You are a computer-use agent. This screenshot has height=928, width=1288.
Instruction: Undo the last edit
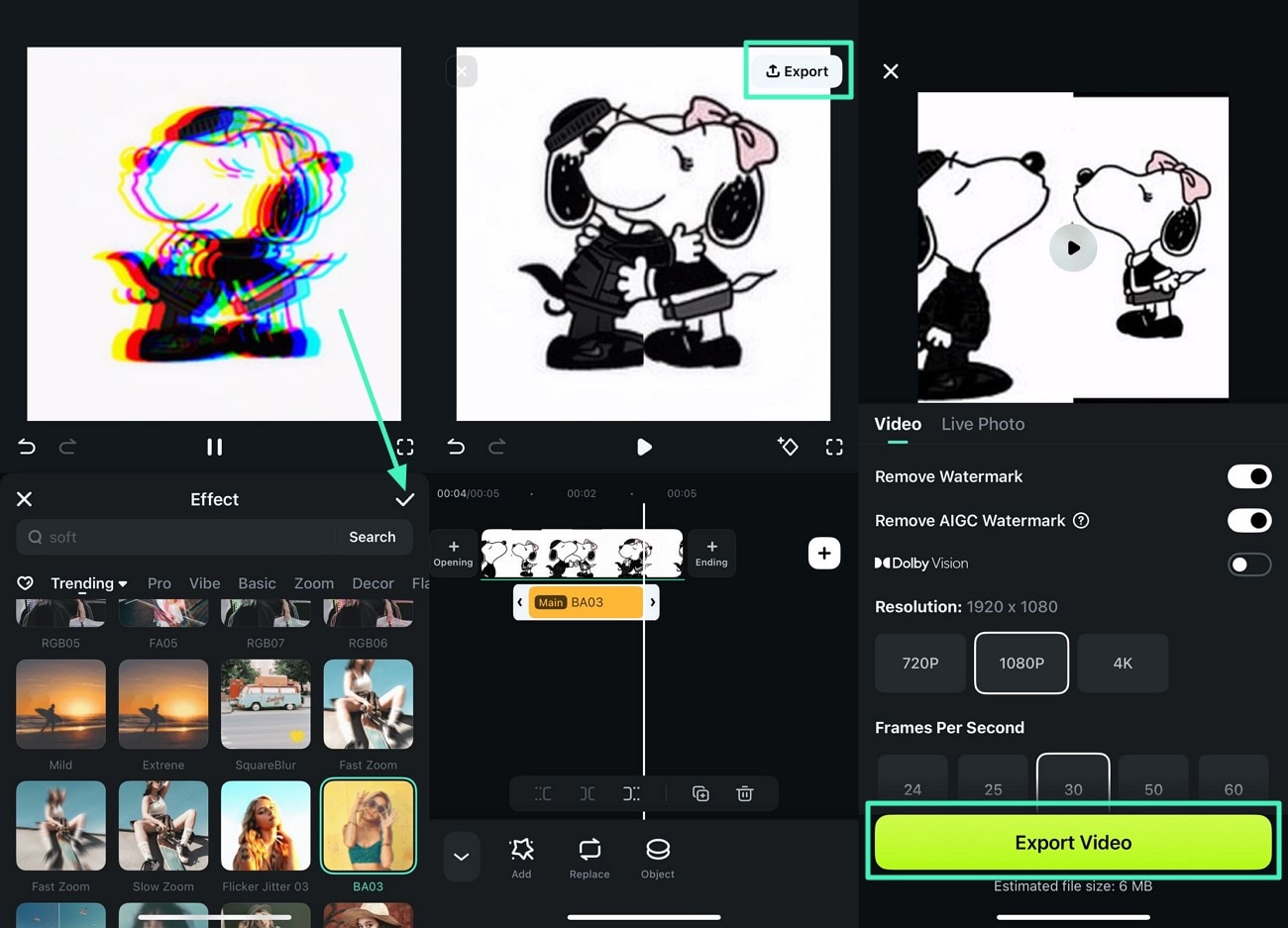[x=27, y=447]
